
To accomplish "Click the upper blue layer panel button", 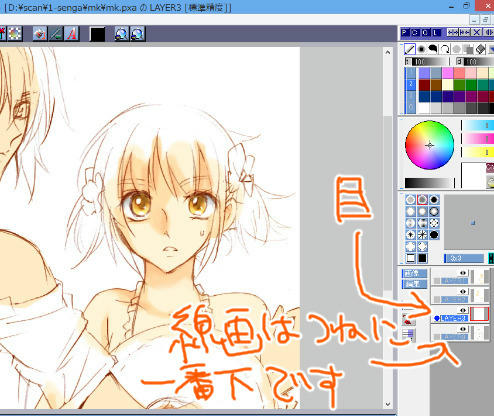I will 414,274.
